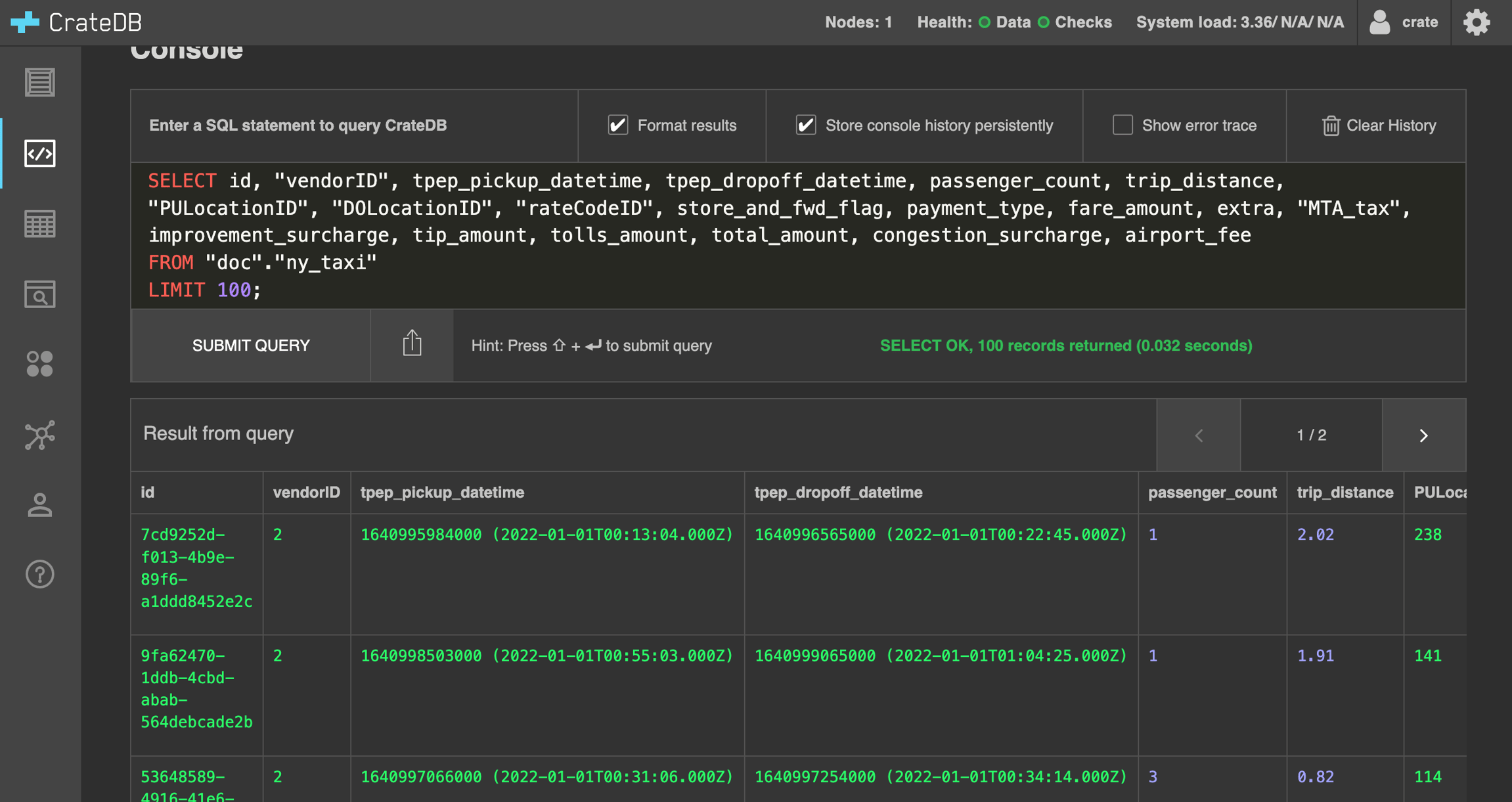Go to previous result page with left arrow
This screenshot has width=1512, height=802.
(1199, 435)
